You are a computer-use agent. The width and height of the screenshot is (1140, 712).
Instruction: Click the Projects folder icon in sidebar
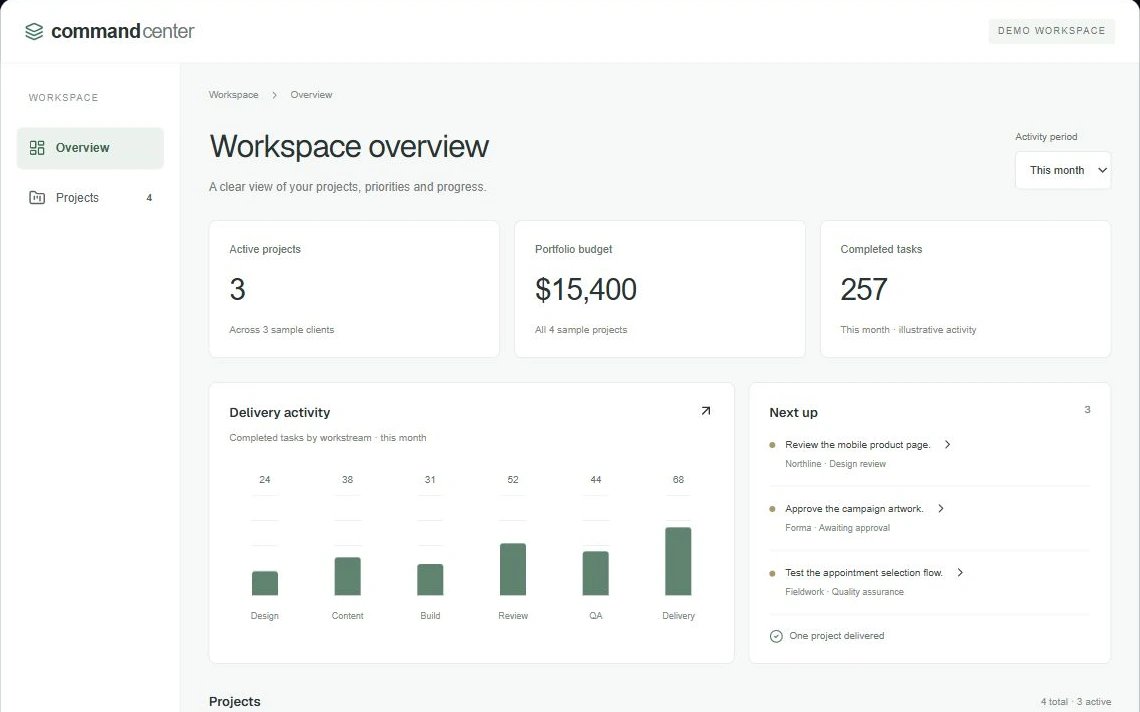37,197
